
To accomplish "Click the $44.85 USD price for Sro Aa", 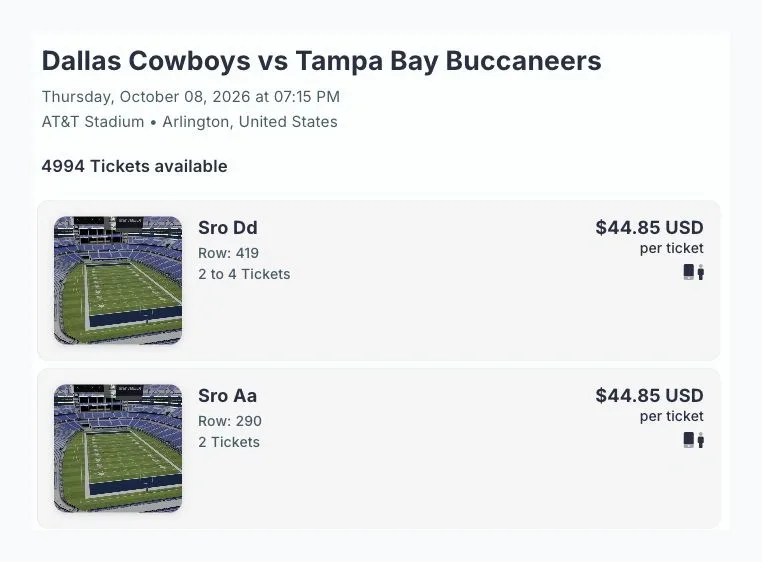I will pyautogui.click(x=649, y=396).
